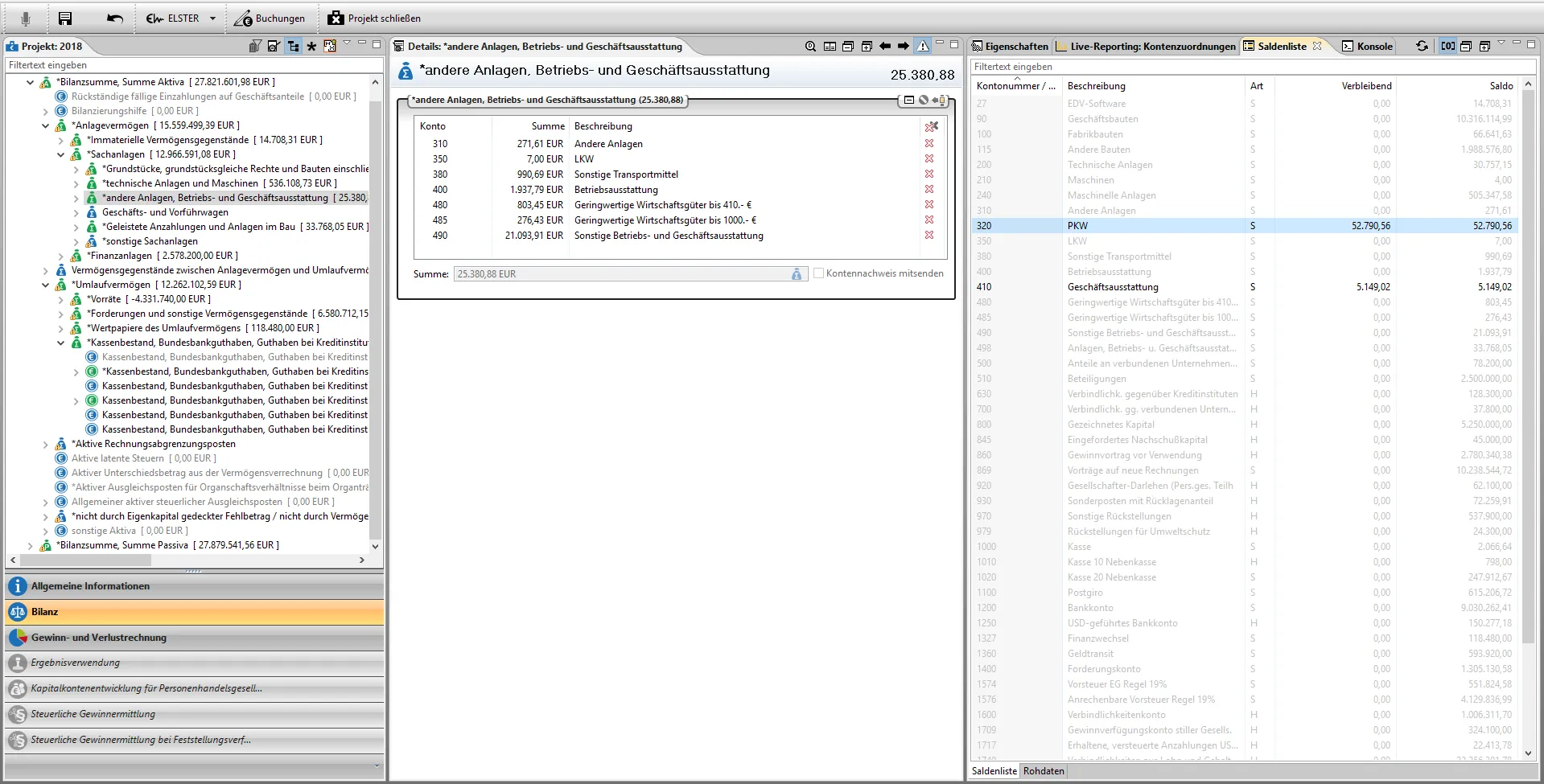Switch to Live-Reporting: Kontenzuordnungen tab
The image size is (1544, 784).
click(1146, 46)
